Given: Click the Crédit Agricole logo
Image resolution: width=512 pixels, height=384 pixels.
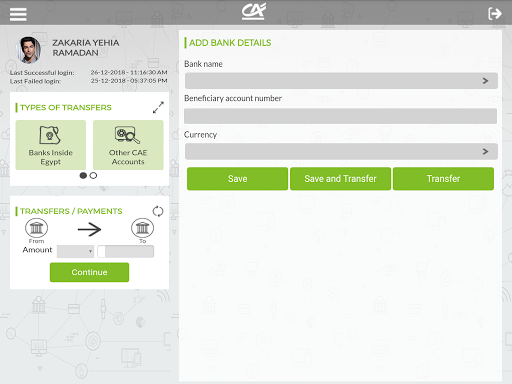Looking at the screenshot, I should pos(254,12).
